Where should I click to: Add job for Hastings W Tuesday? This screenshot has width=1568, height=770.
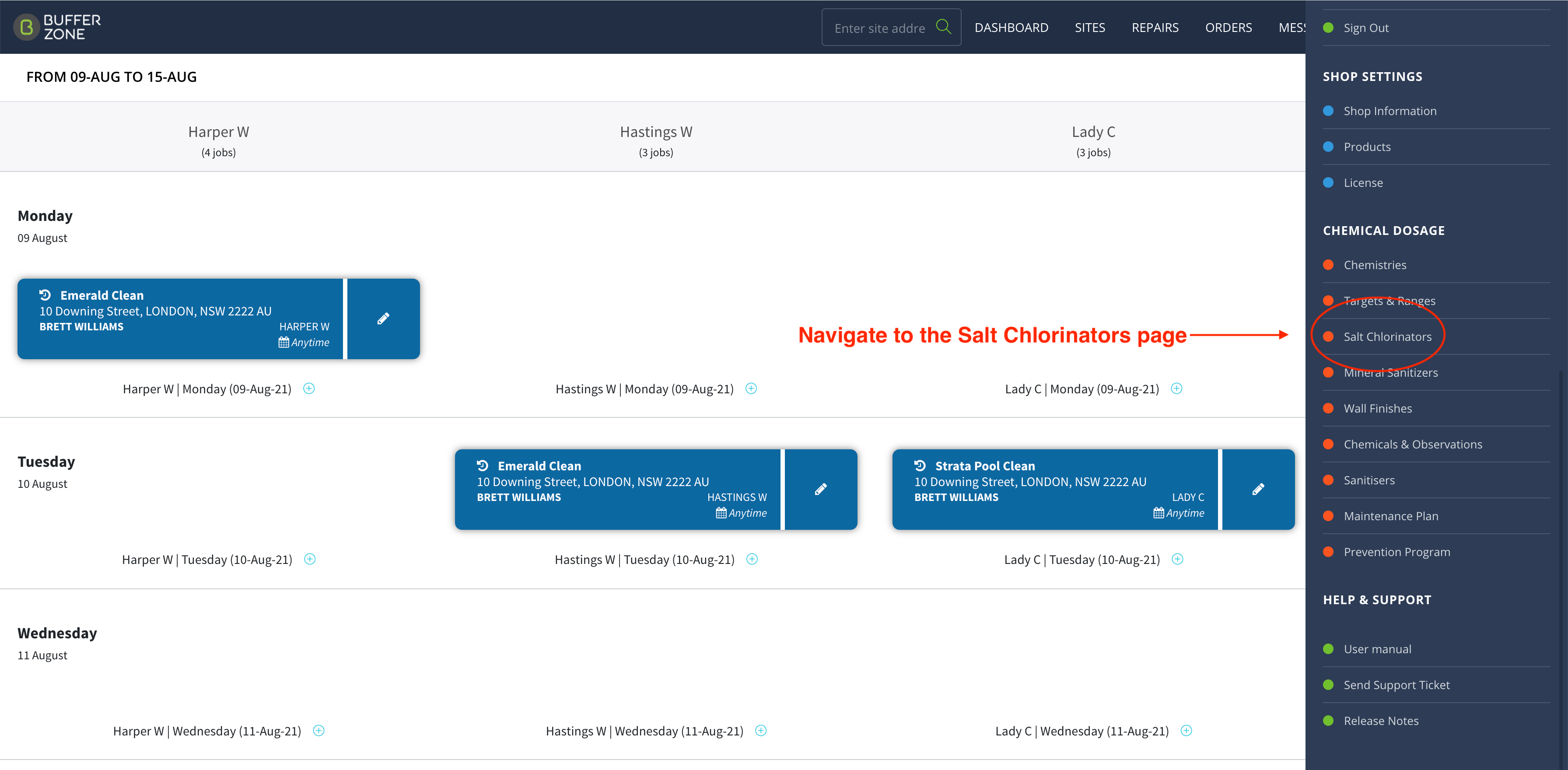pos(752,560)
